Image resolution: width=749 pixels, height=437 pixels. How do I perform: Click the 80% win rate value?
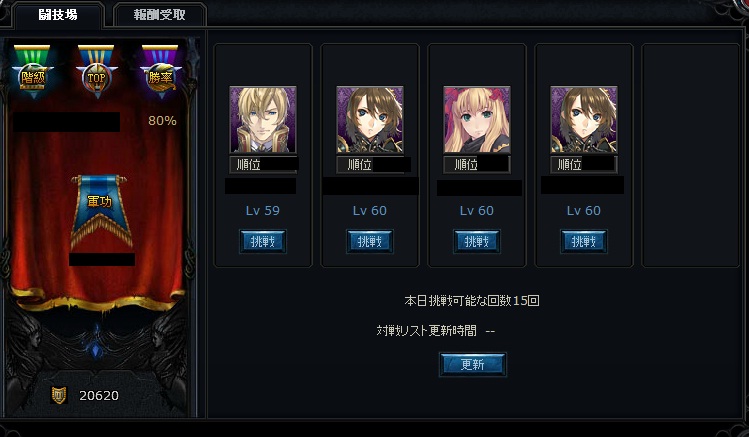pyautogui.click(x=162, y=121)
